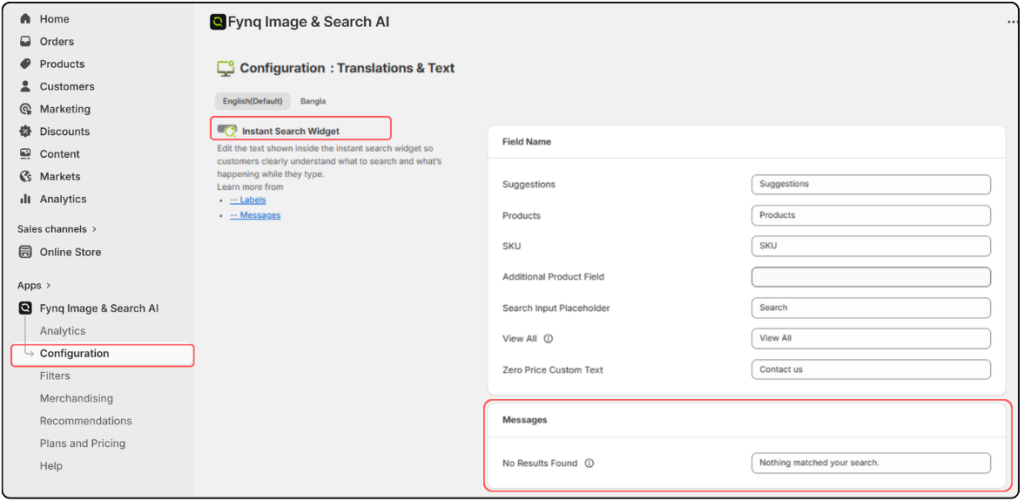Click the Field Name header text
This screenshot has height=501, width=1024.
[x=526, y=141]
